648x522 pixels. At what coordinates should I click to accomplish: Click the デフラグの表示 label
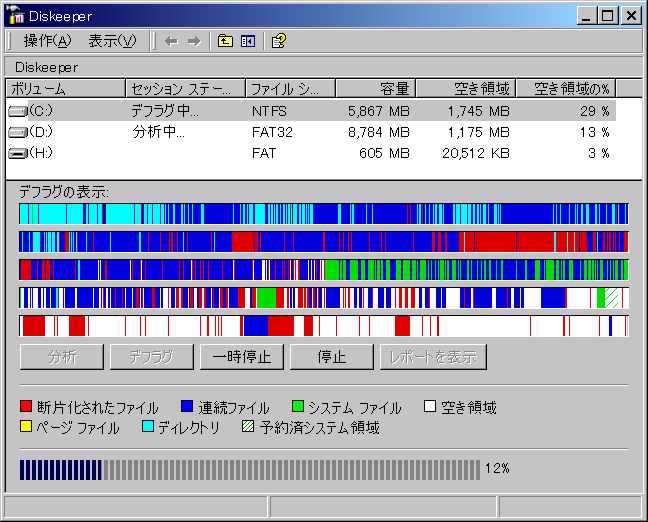pyautogui.click(x=64, y=192)
